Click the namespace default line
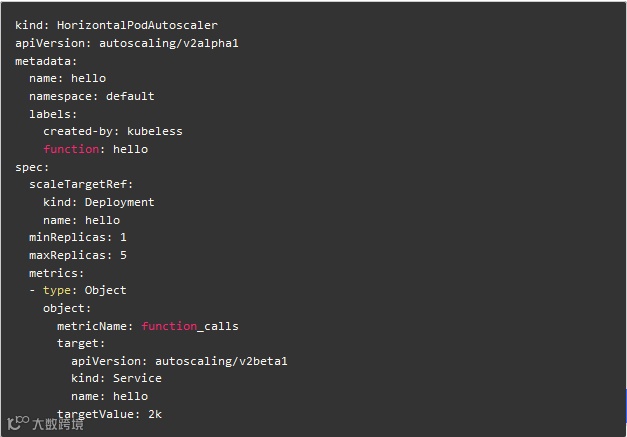The height and width of the screenshot is (437, 627). (x=92, y=96)
